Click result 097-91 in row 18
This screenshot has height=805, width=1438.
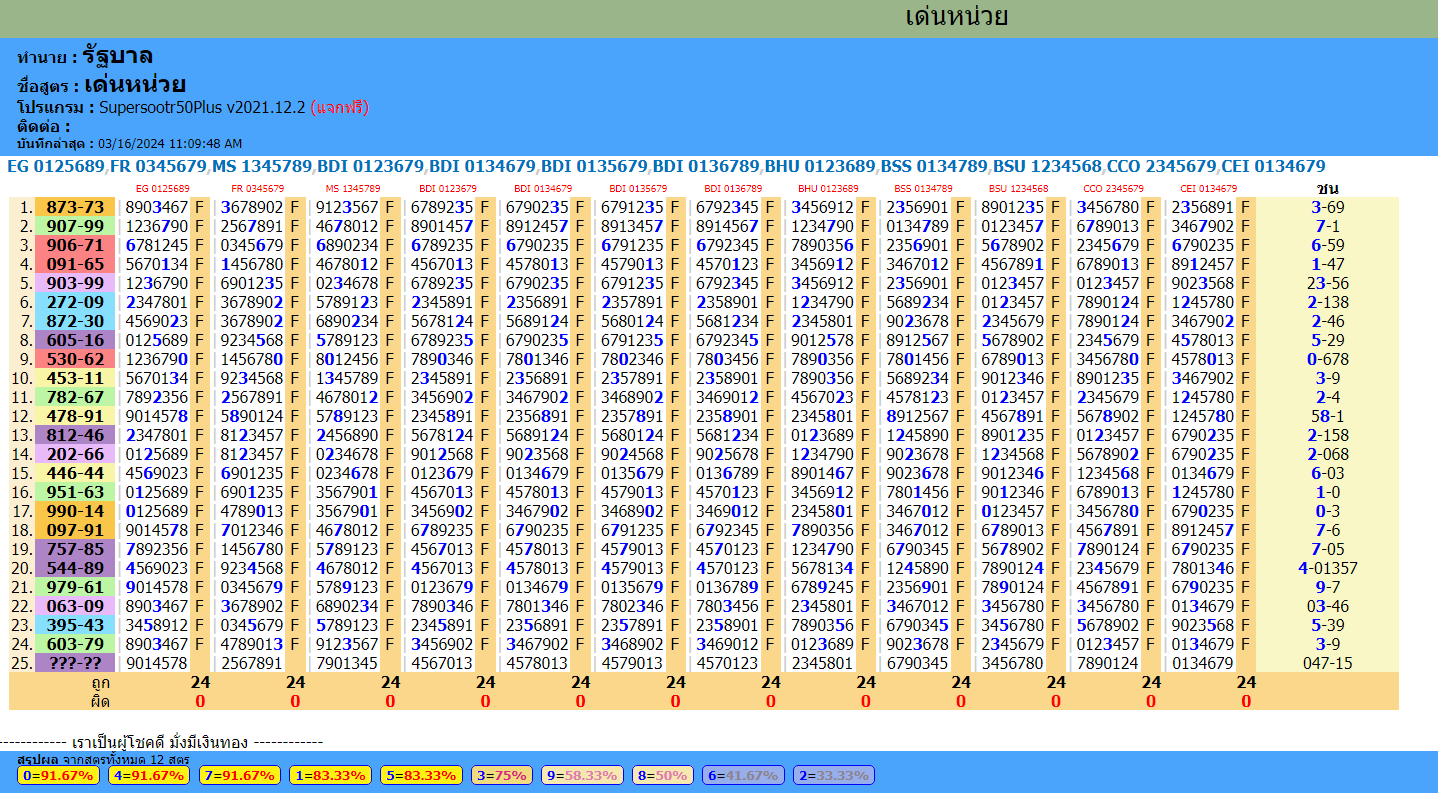[x=76, y=530]
